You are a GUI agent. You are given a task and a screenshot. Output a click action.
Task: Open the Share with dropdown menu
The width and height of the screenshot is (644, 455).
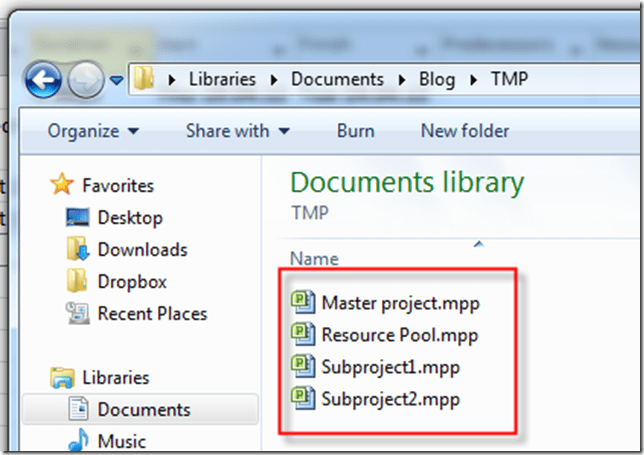point(238,131)
